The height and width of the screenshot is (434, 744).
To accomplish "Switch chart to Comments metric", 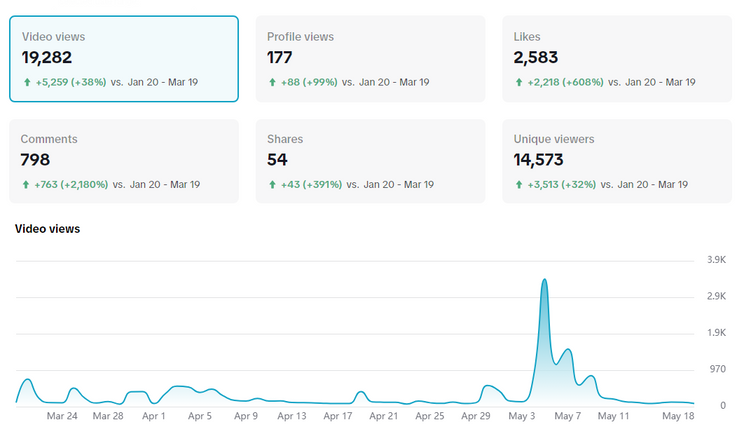I will [124, 161].
